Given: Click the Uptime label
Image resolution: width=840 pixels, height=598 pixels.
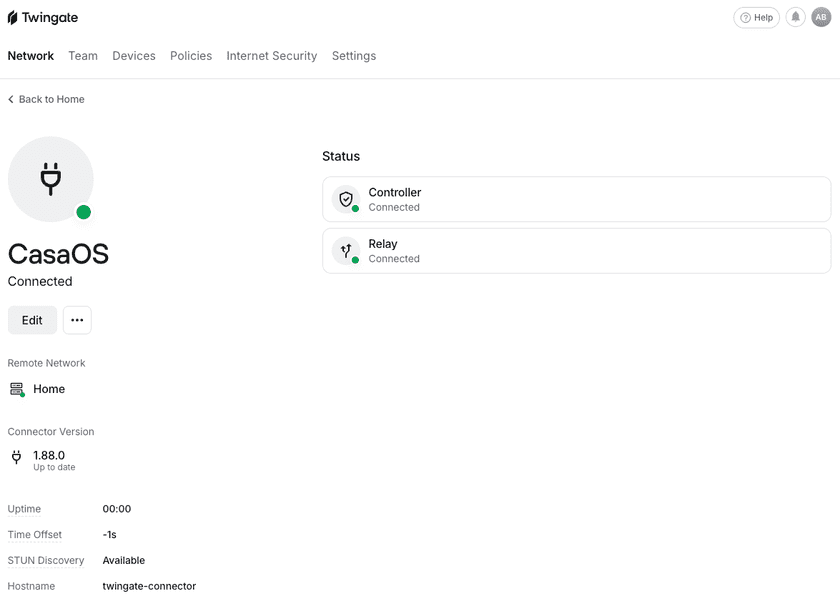Looking at the screenshot, I should click(24, 509).
